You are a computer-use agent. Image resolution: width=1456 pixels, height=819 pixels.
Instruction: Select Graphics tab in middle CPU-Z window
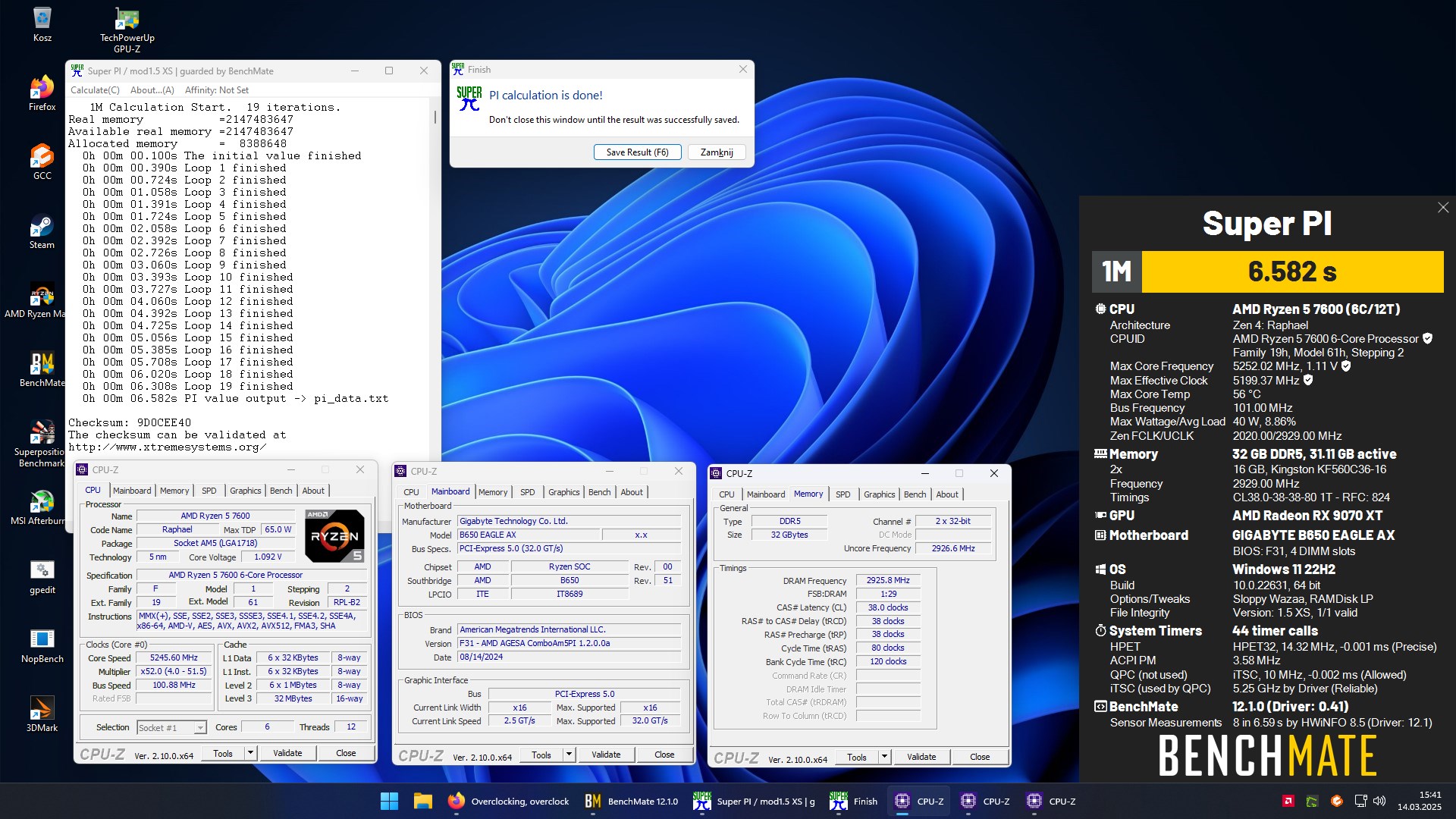[563, 492]
